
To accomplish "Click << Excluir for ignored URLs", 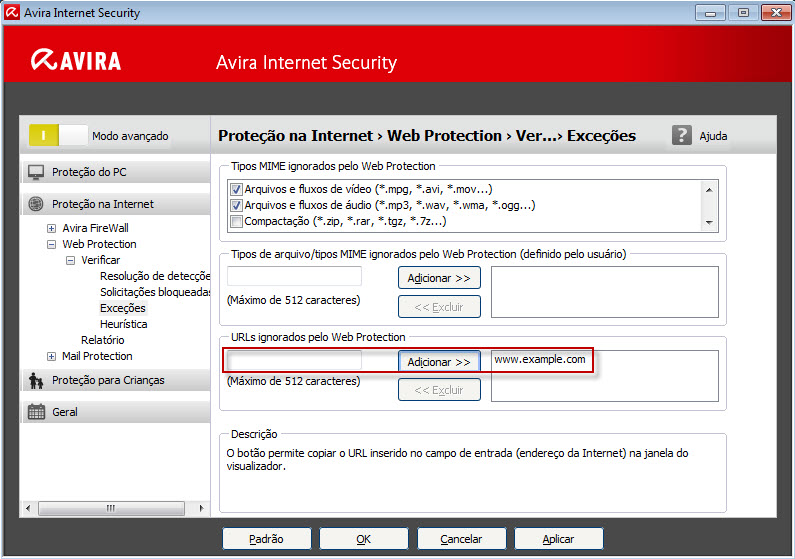I will (439, 390).
